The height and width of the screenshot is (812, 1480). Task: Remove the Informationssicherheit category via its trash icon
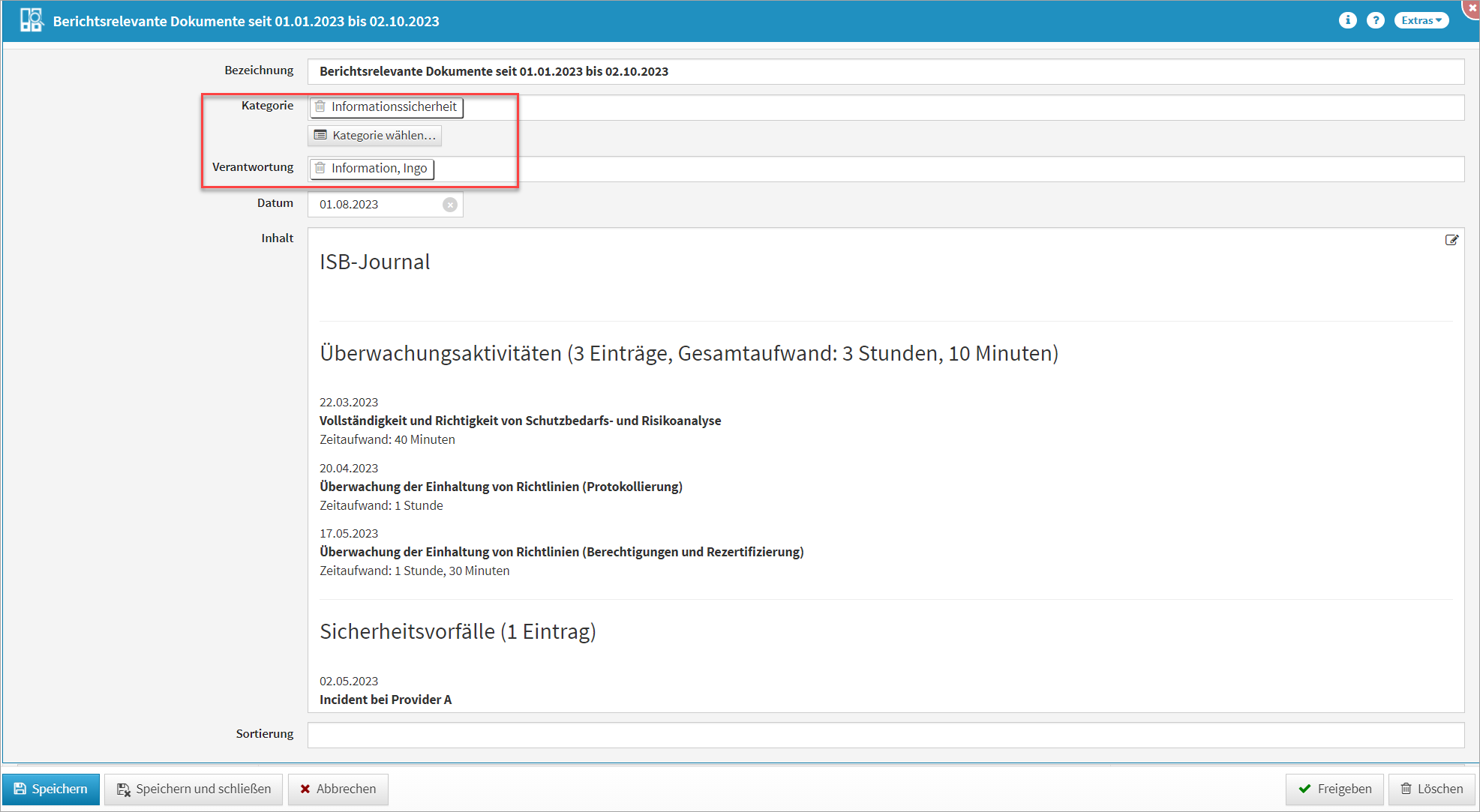click(x=320, y=106)
